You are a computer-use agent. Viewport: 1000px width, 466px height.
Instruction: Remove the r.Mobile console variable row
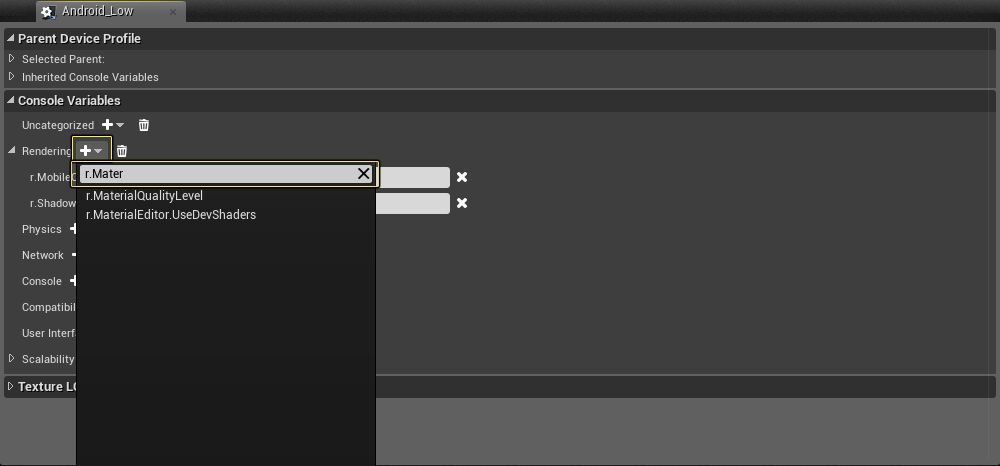click(462, 177)
